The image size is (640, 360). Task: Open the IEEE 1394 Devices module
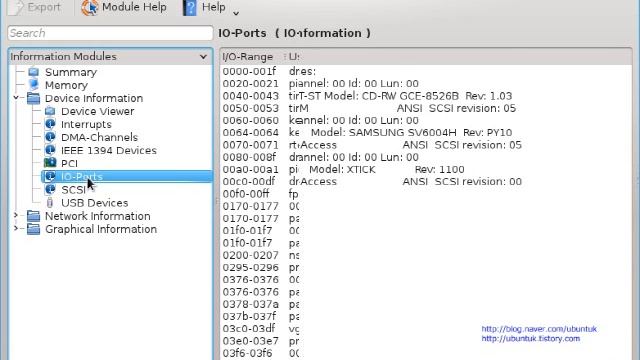109,151
